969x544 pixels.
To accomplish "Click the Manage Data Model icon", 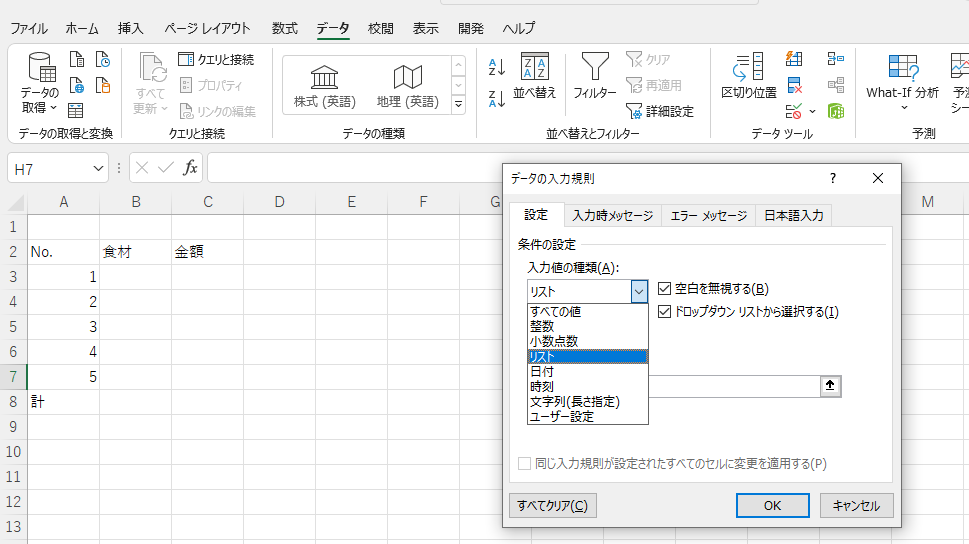I will point(836,111).
